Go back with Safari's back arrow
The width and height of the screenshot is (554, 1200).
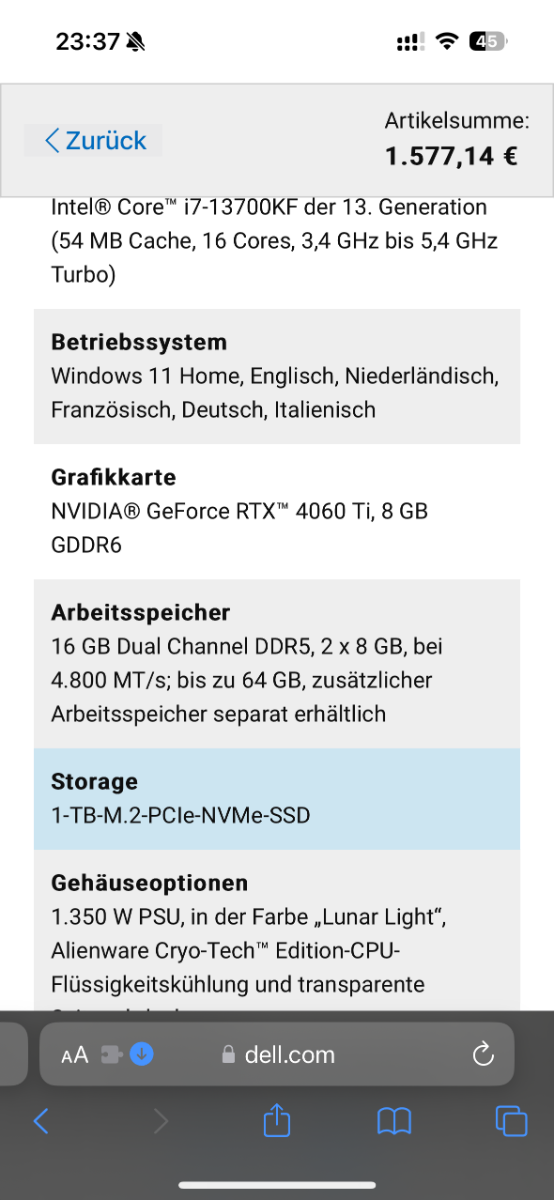41,1121
